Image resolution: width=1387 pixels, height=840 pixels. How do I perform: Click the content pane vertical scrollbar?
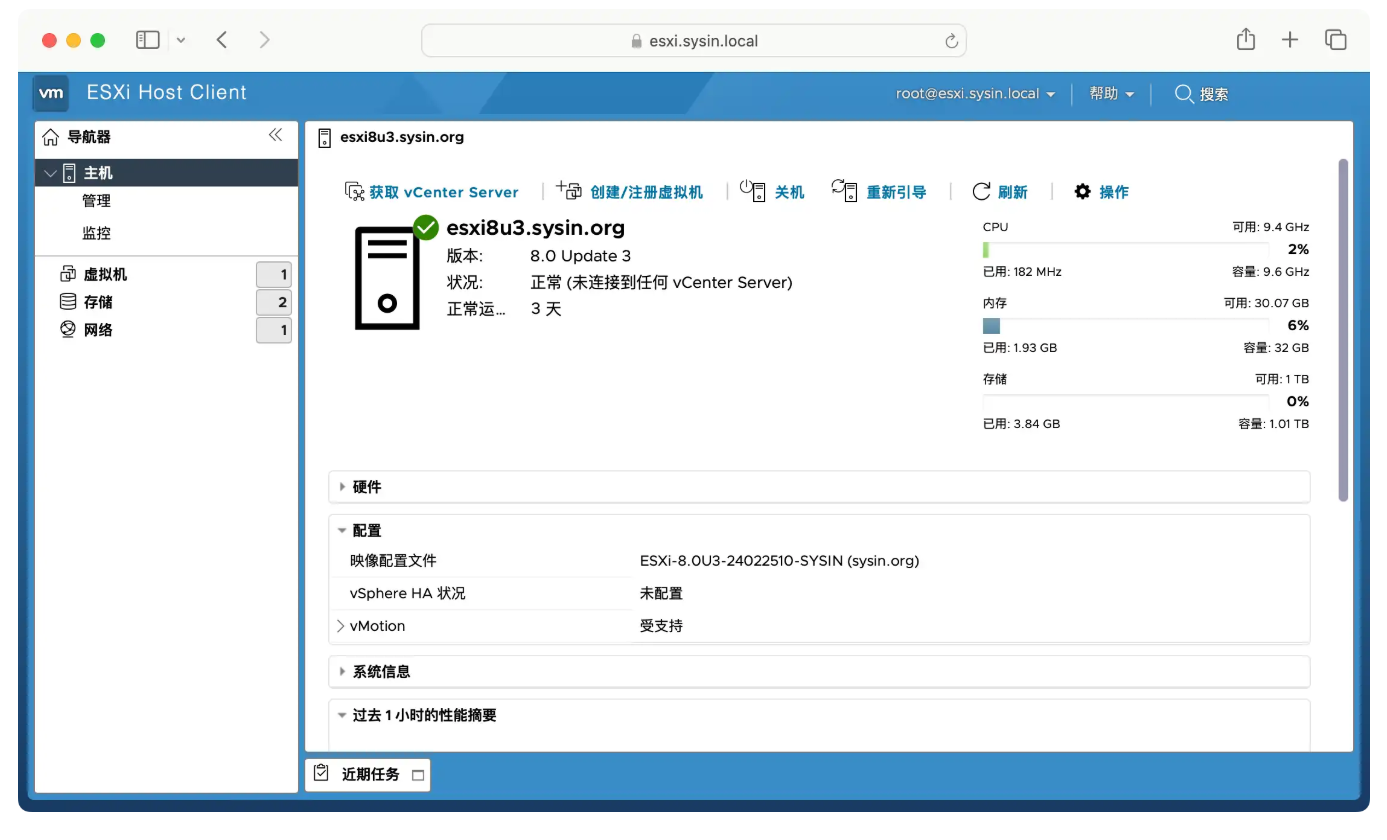tap(1343, 330)
